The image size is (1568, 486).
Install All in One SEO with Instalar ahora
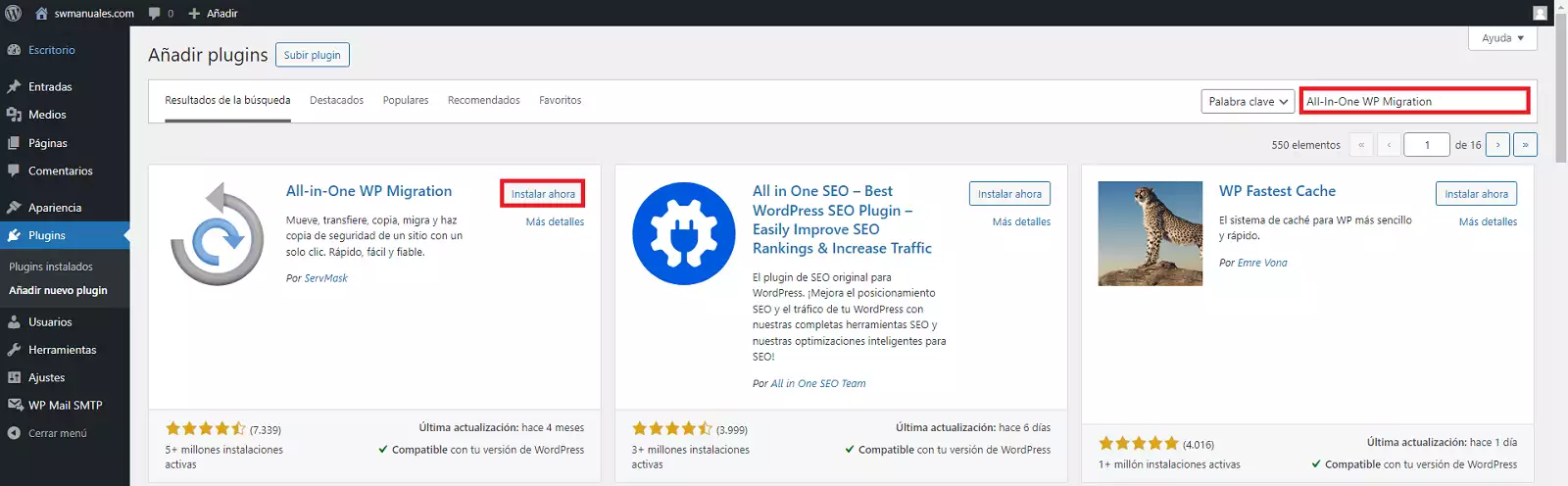(1009, 194)
